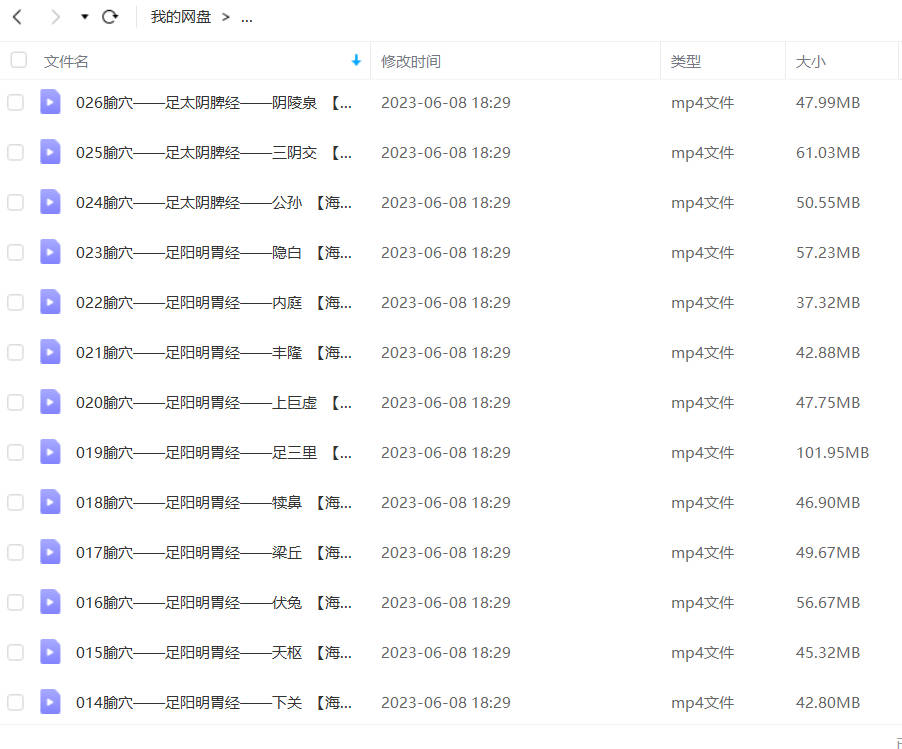Tick the select-all checkbox in header
The image size is (902, 749).
(18, 60)
